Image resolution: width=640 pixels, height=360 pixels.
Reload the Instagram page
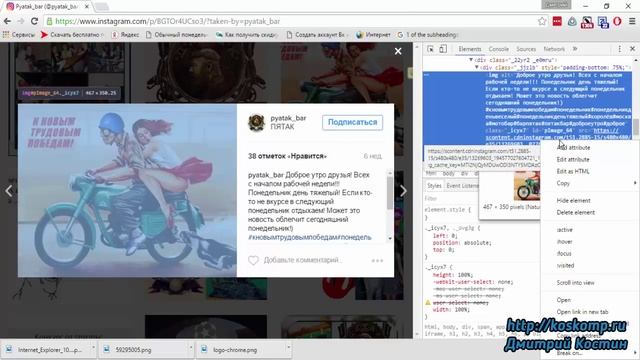[34, 21]
